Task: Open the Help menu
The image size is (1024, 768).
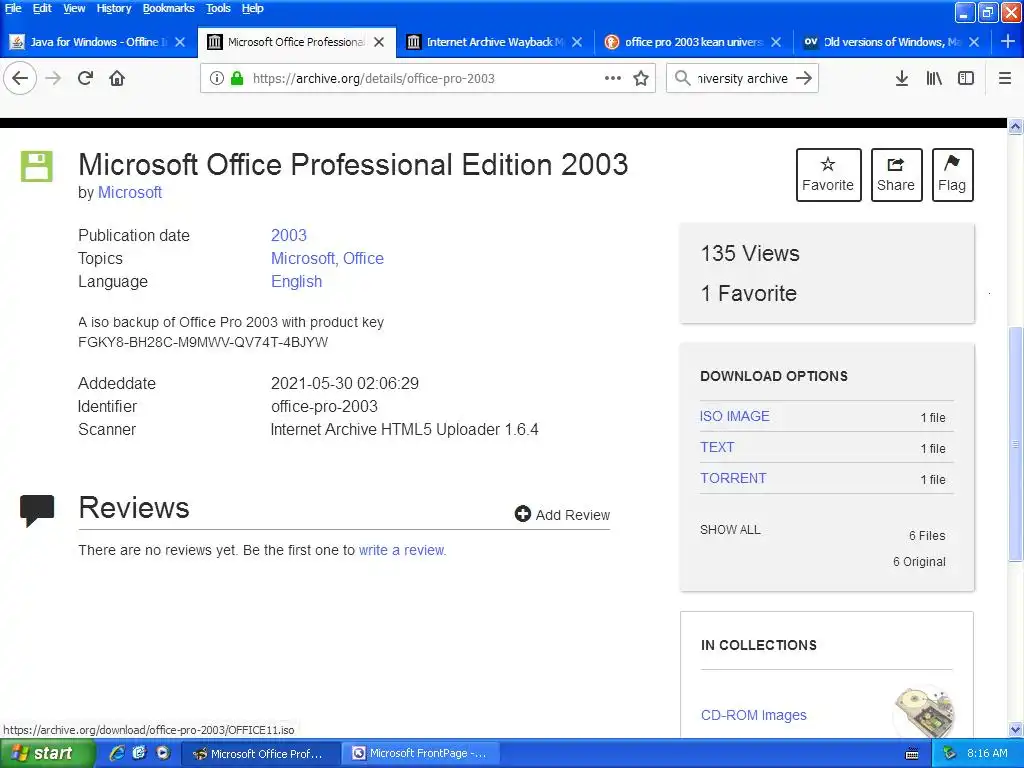Action: pos(252,8)
